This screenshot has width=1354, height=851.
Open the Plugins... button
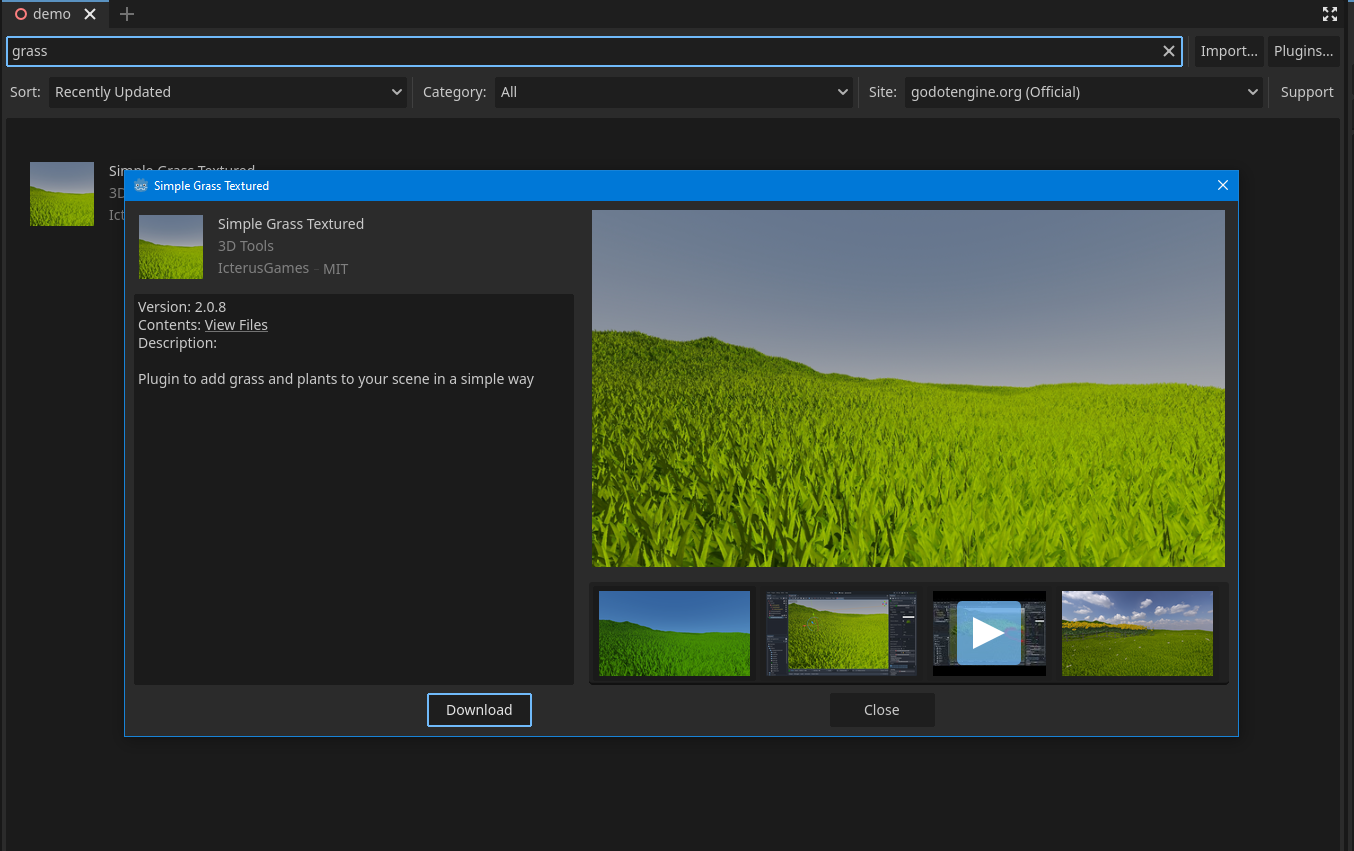(1303, 51)
